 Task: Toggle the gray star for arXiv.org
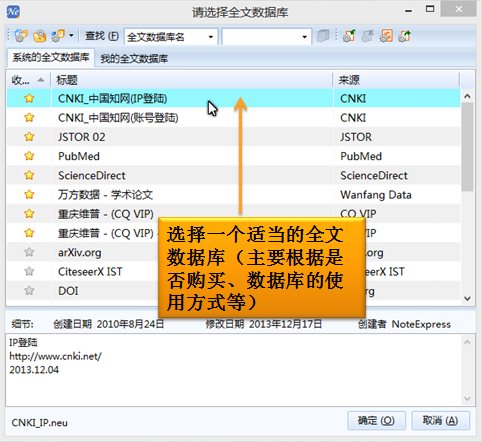29,252
